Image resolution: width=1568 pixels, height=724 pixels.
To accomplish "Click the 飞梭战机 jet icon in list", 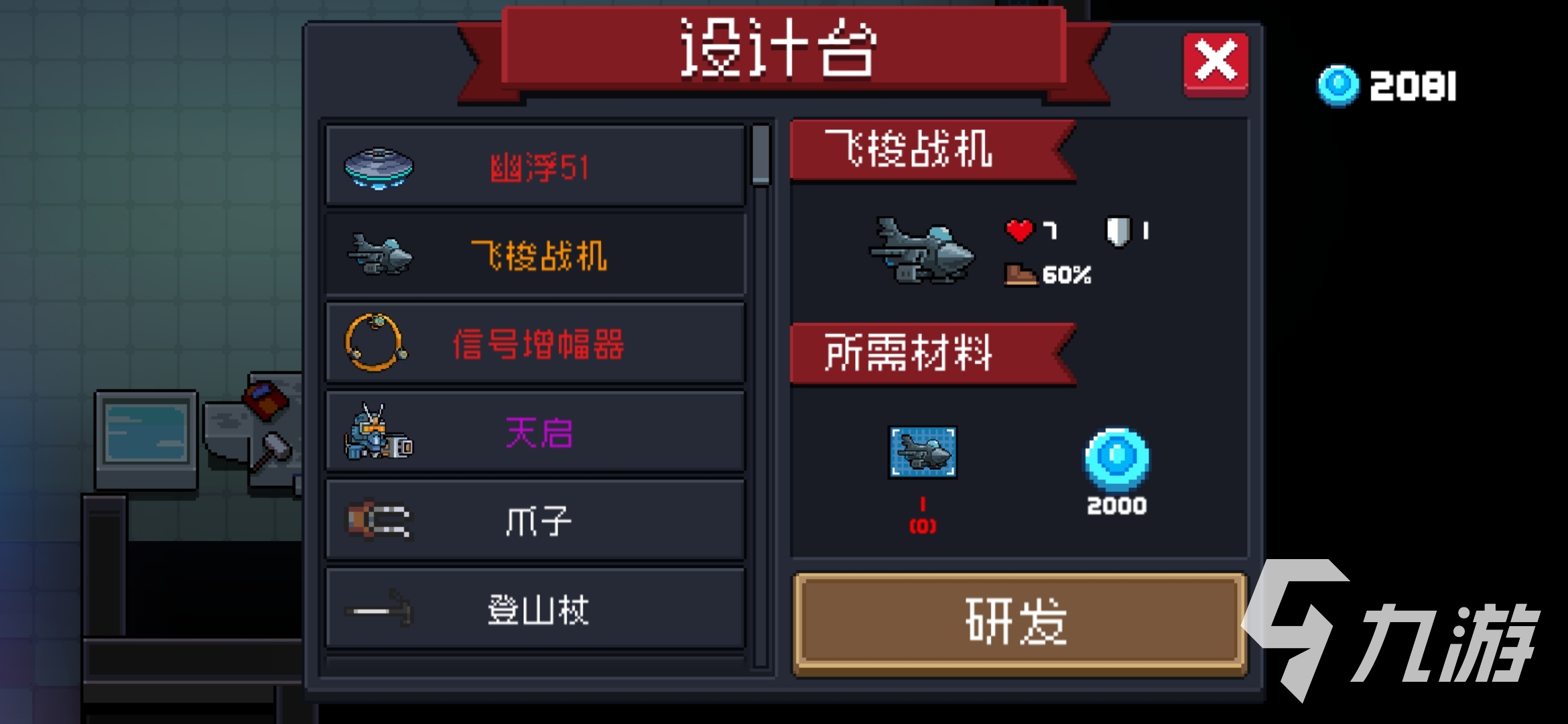I will (x=379, y=254).
